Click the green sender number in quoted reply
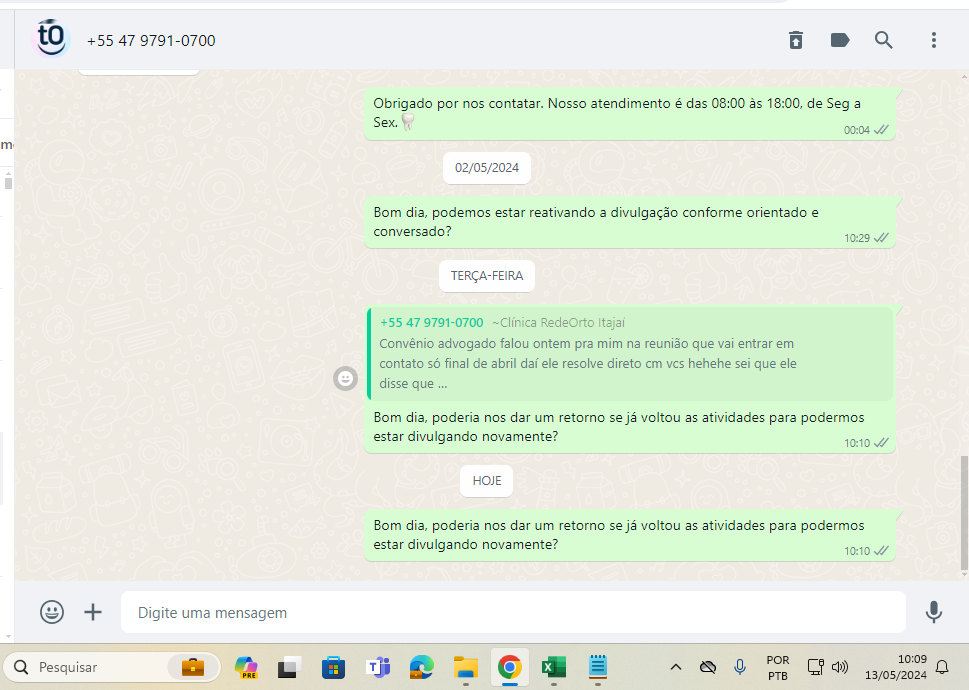This screenshot has height=690, width=969. pyautogui.click(x=431, y=322)
